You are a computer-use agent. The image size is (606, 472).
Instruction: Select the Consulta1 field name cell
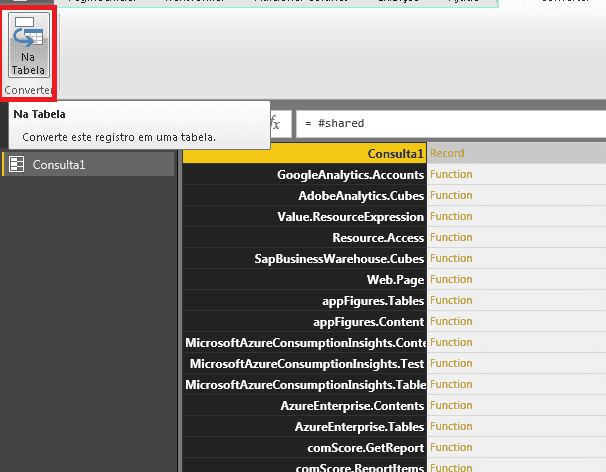(305, 153)
